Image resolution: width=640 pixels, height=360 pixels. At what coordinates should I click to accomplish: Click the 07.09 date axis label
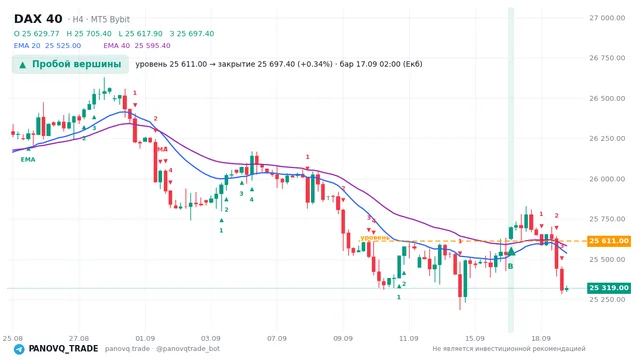point(277,338)
